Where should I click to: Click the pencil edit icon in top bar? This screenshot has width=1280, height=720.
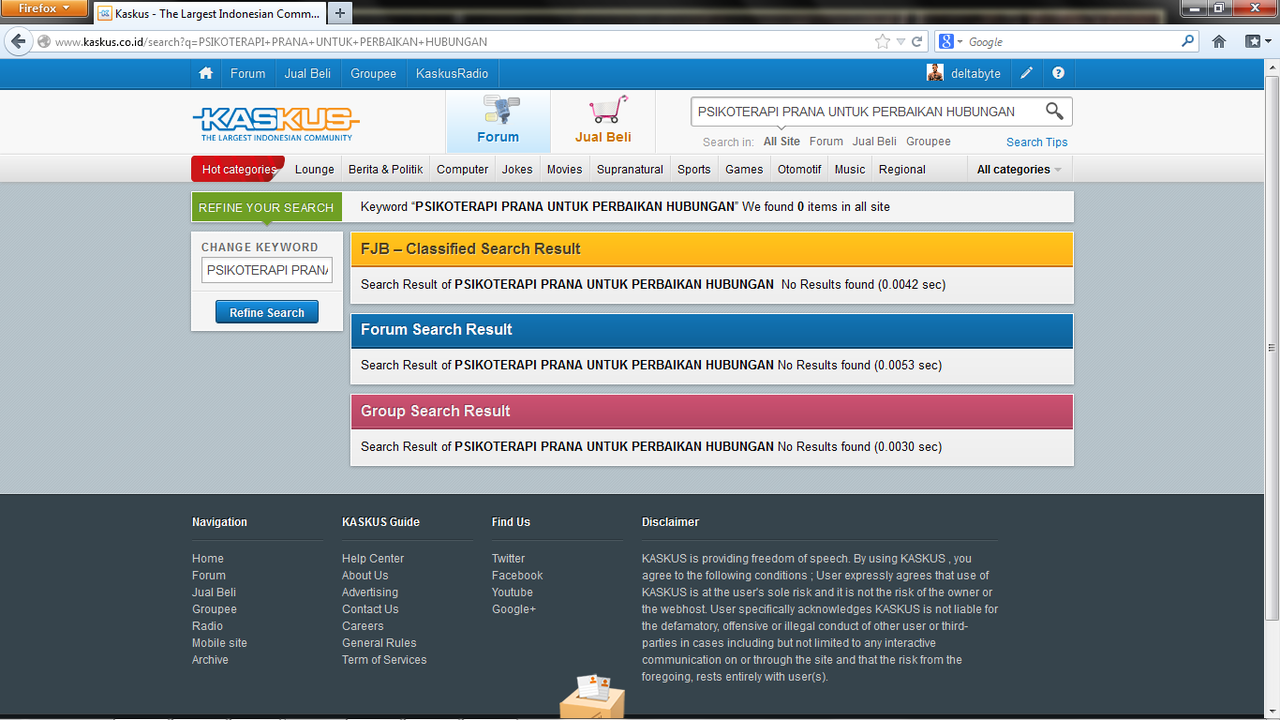click(x=1027, y=73)
